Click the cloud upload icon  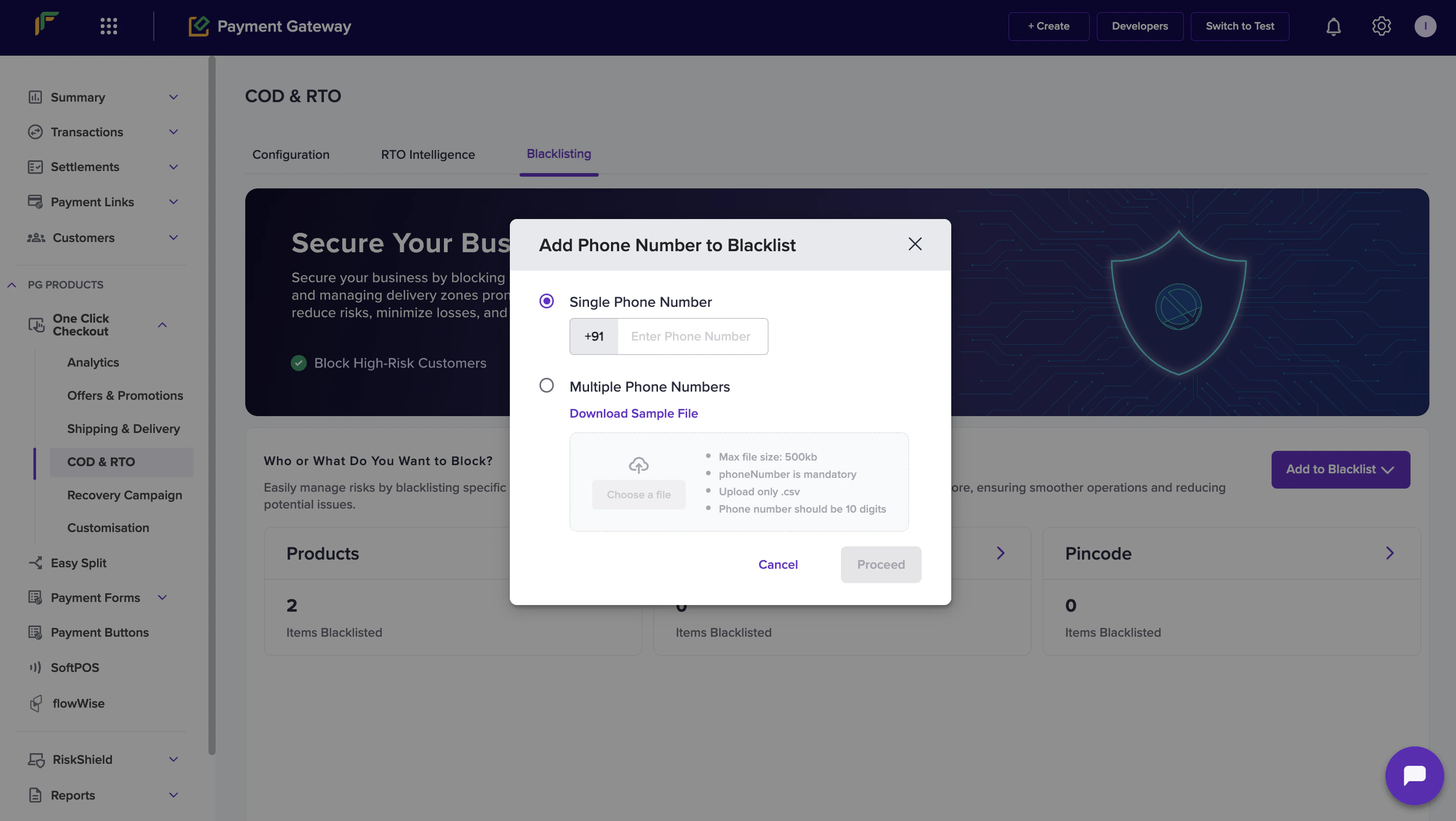point(638,465)
